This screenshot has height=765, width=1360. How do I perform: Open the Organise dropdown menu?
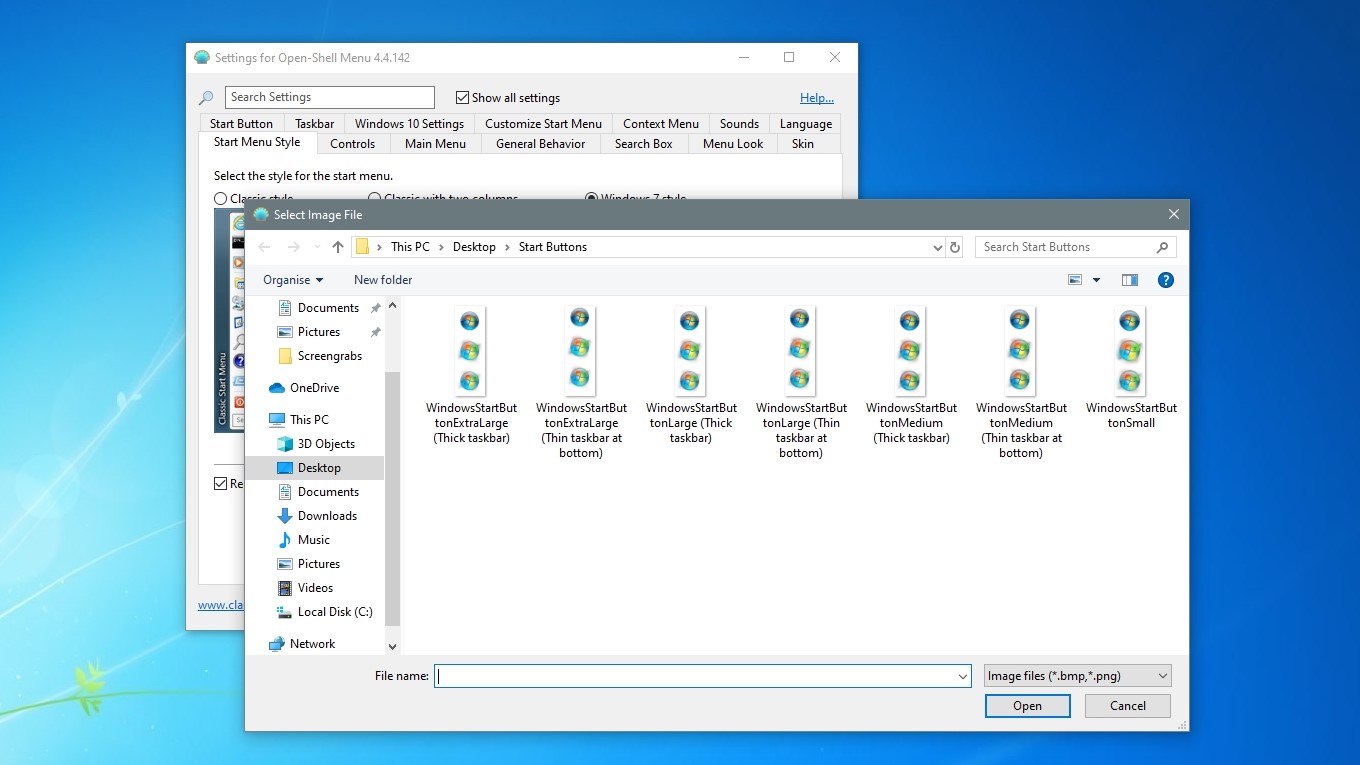tap(293, 280)
